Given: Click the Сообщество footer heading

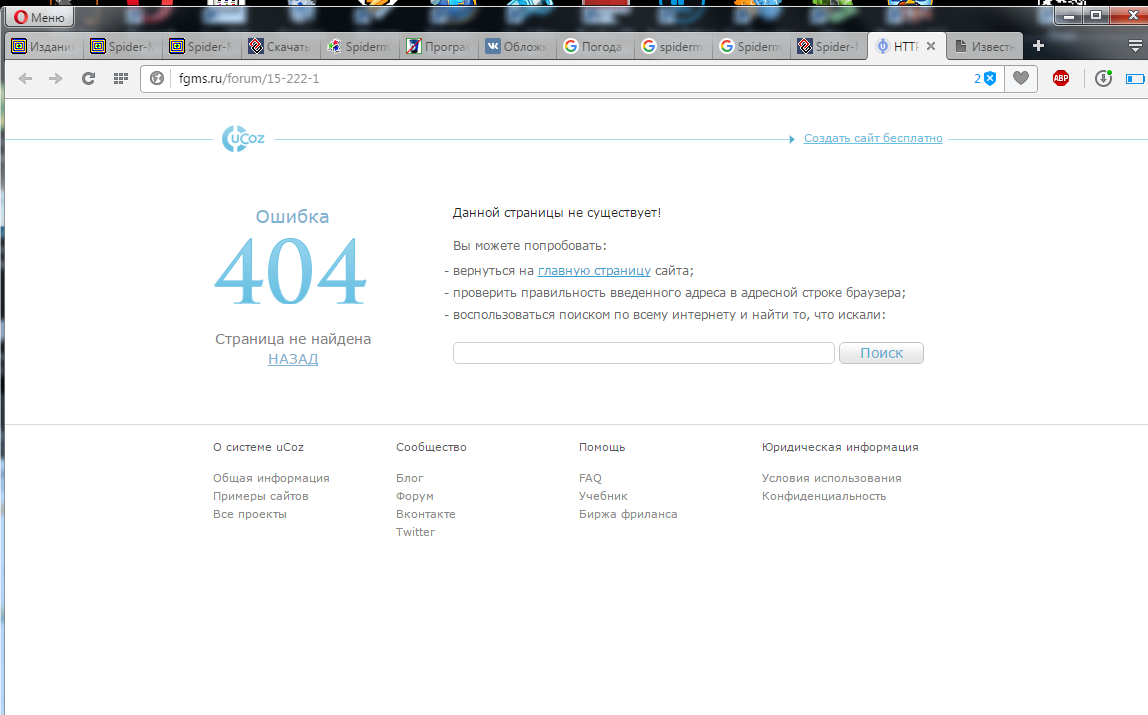Looking at the screenshot, I should pos(431,447).
